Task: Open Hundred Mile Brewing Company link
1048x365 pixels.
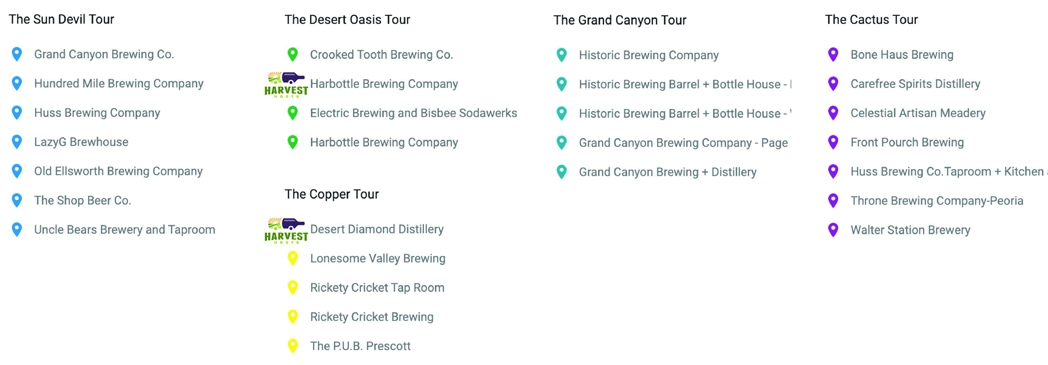Action: click(x=119, y=84)
